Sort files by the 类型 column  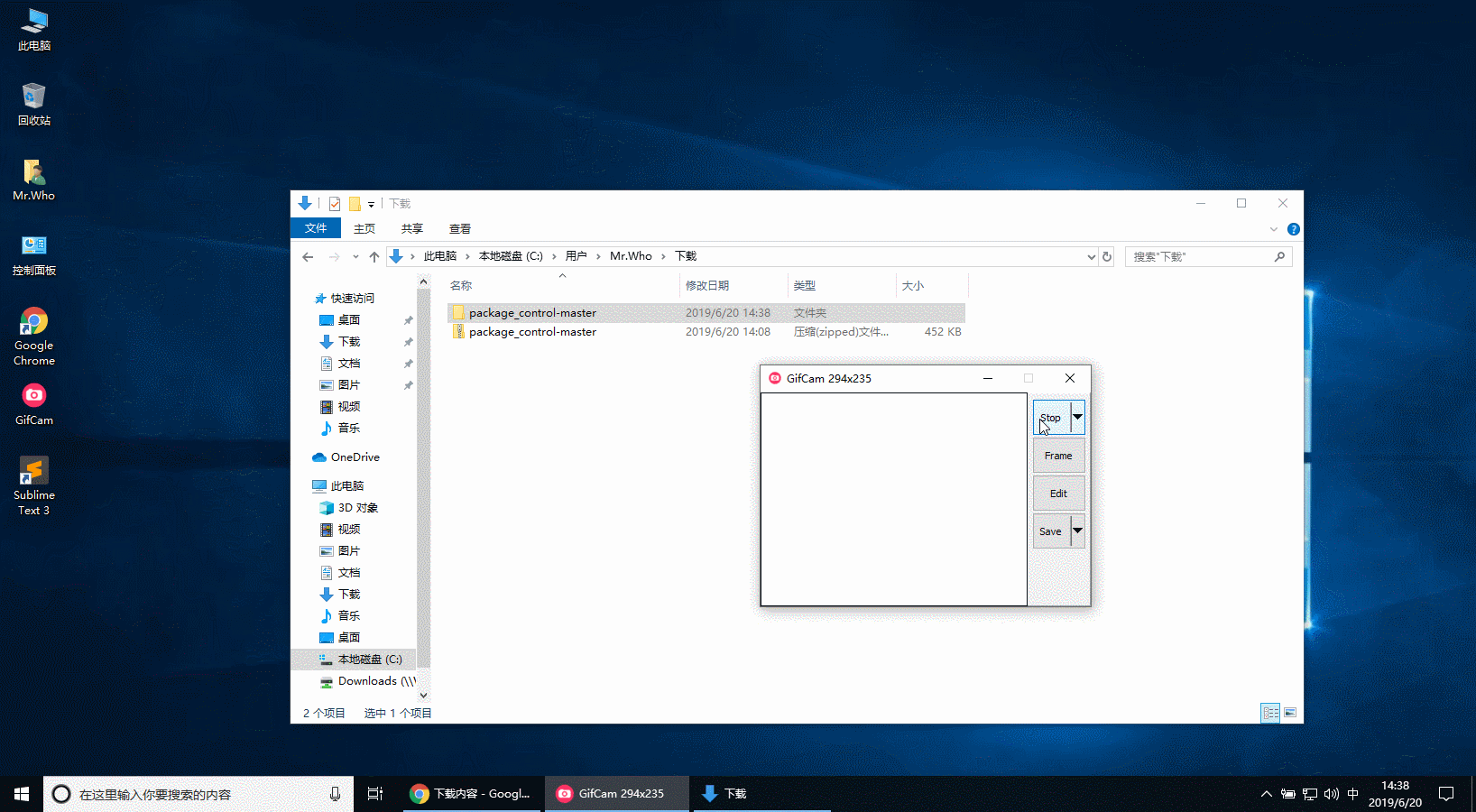tap(842, 286)
